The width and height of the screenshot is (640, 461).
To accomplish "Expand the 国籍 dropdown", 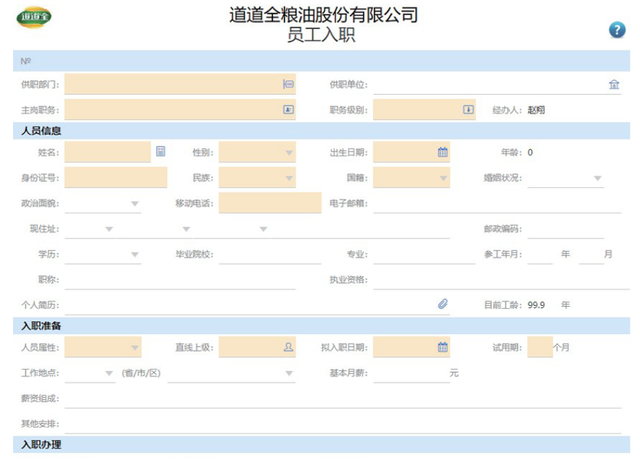I will [x=443, y=178].
